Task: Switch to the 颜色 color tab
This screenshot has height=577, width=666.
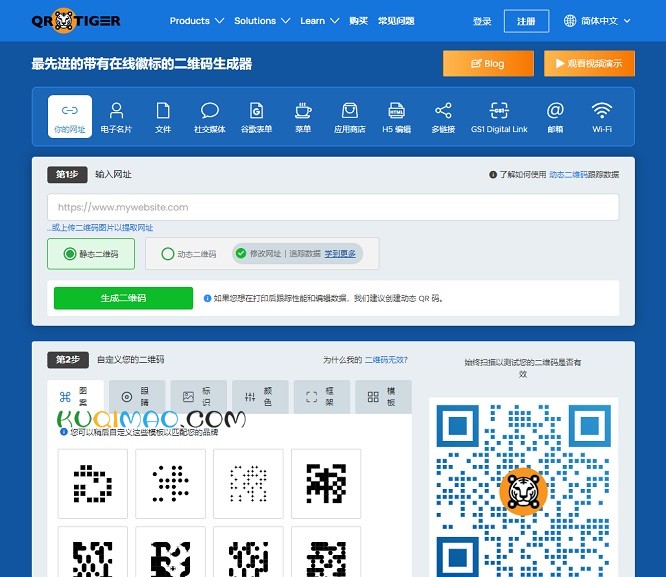Action: (x=260, y=396)
